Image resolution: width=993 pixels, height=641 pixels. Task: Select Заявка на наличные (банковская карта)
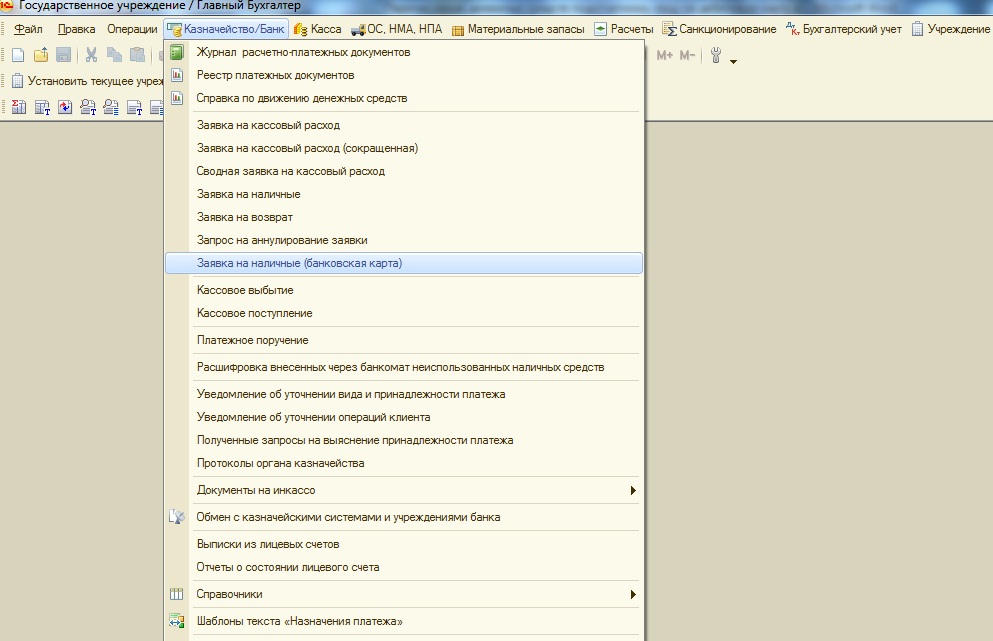tap(299, 263)
